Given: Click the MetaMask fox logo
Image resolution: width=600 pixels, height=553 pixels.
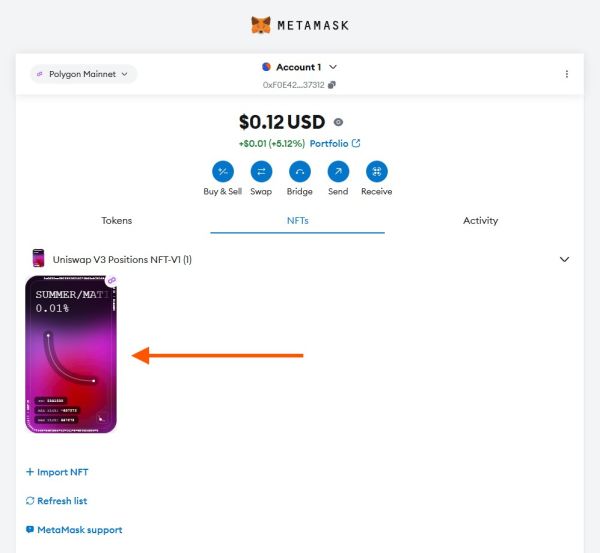Looking at the screenshot, I should 260,24.
